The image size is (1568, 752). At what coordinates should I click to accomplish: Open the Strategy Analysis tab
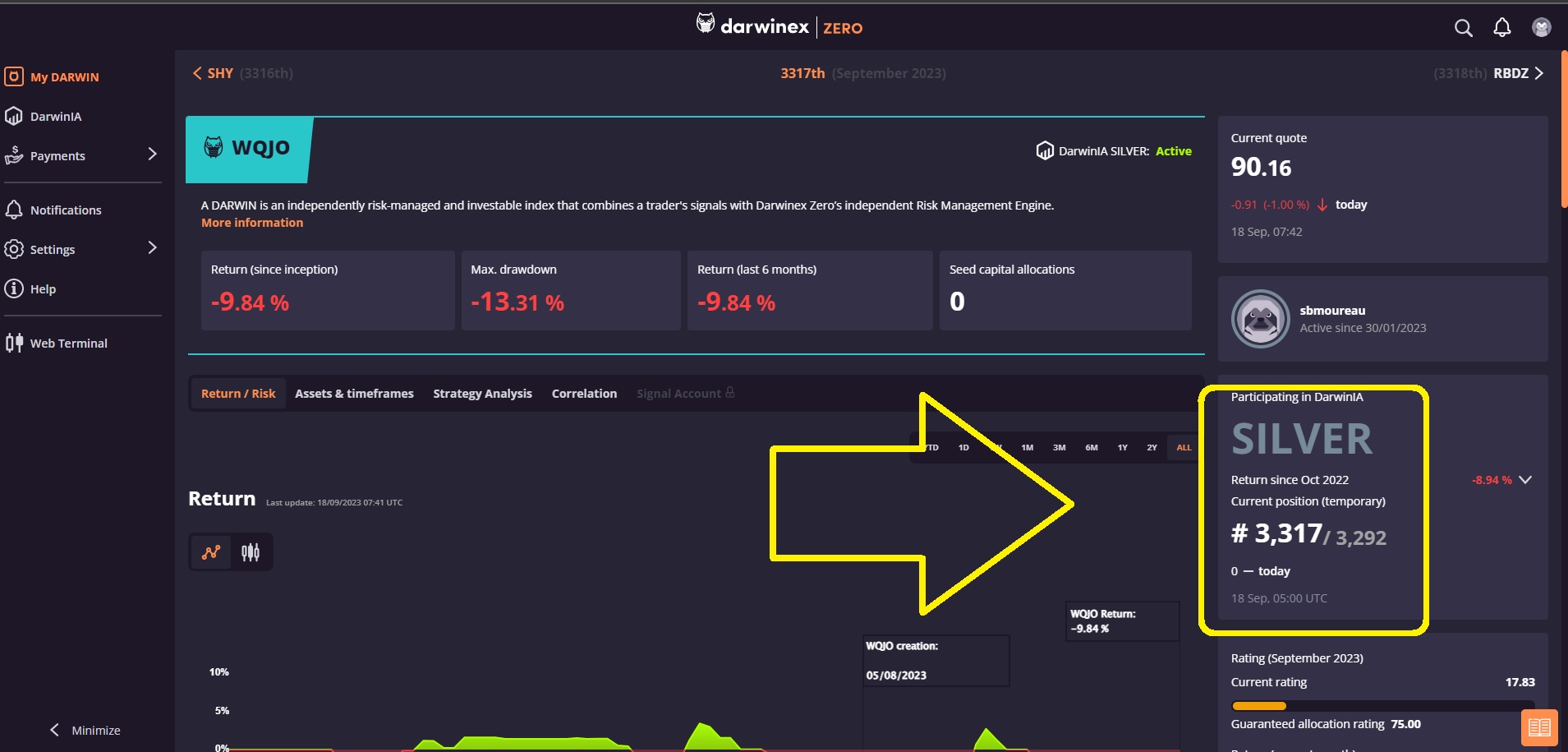482,394
